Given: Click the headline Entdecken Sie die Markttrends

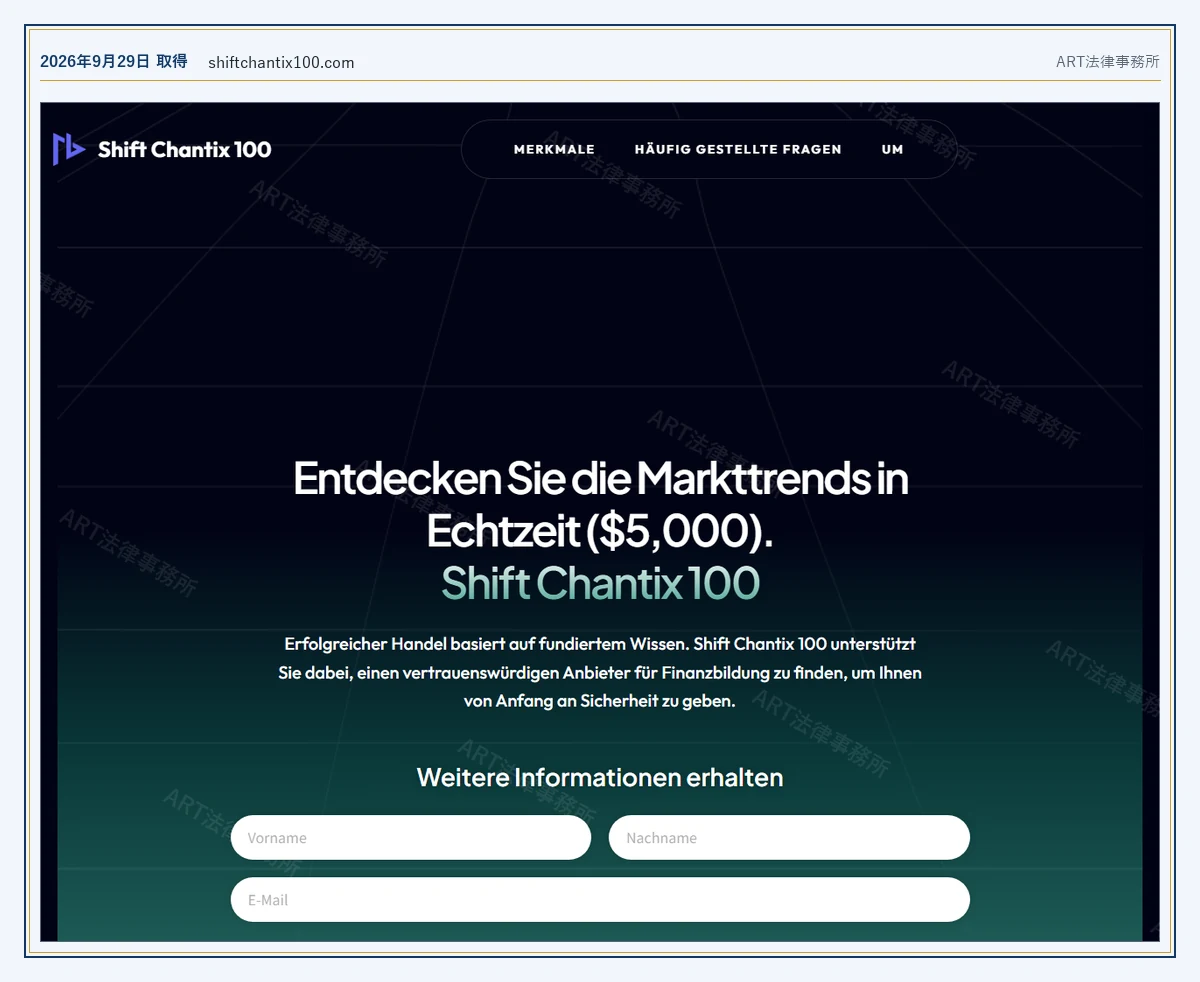Looking at the screenshot, I should point(600,504).
